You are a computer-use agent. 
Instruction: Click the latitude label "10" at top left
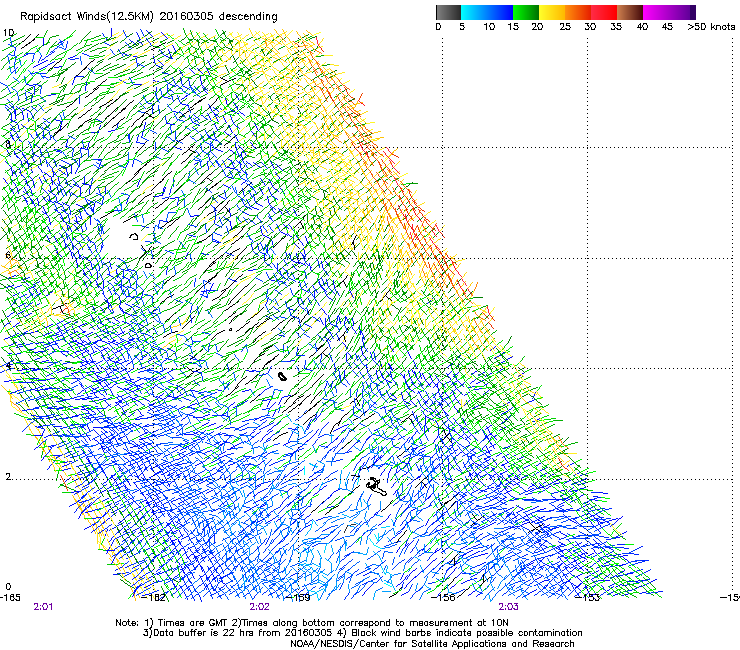click(x=8, y=33)
